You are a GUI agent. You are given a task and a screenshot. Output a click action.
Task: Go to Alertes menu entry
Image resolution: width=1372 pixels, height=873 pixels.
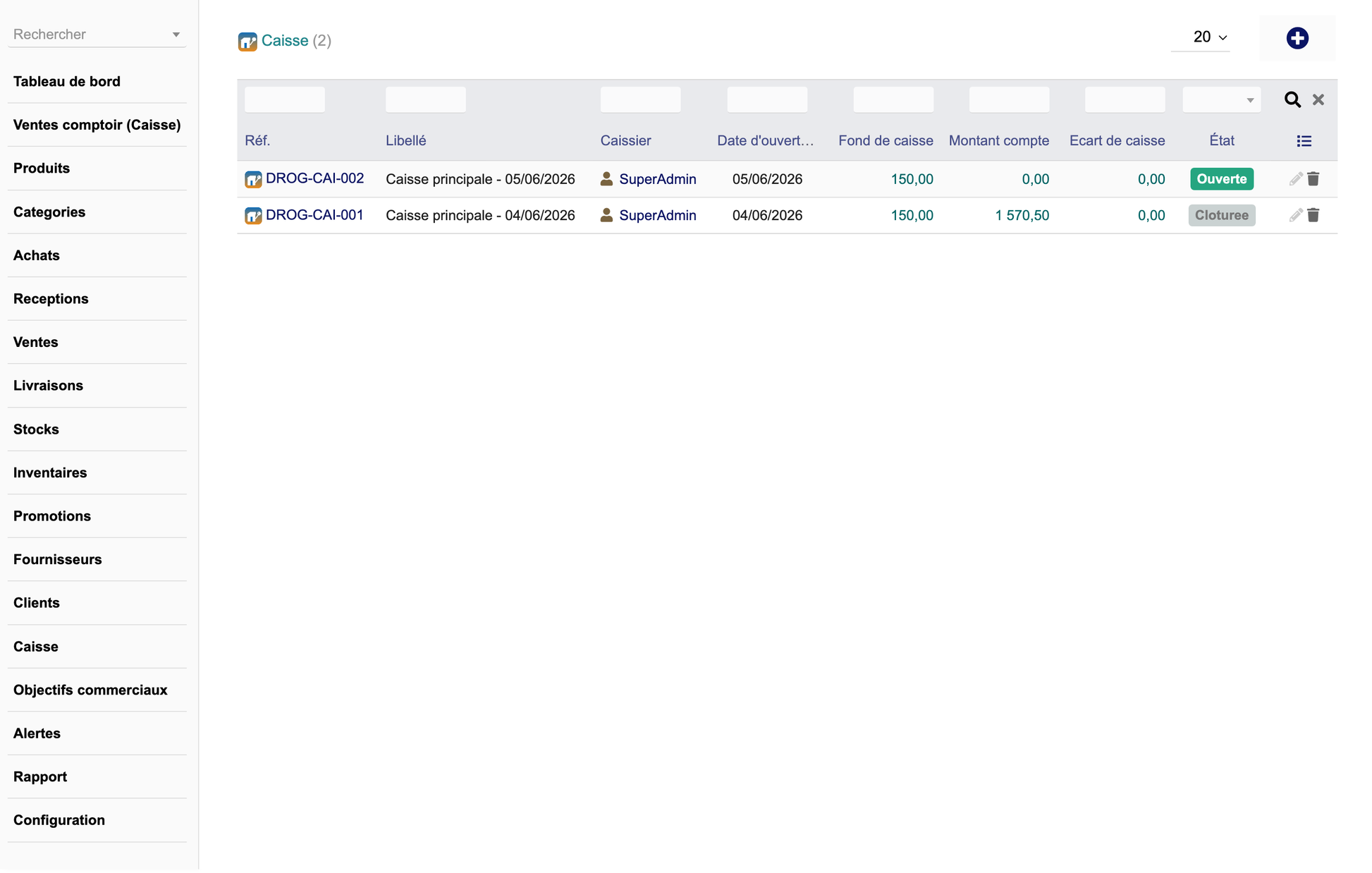(37, 733)
